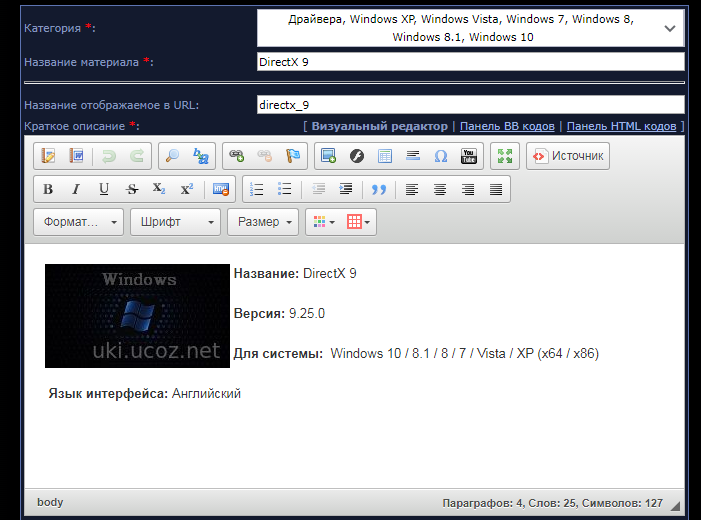
Task: Insert a horizontal line
Action: [413, 156]
